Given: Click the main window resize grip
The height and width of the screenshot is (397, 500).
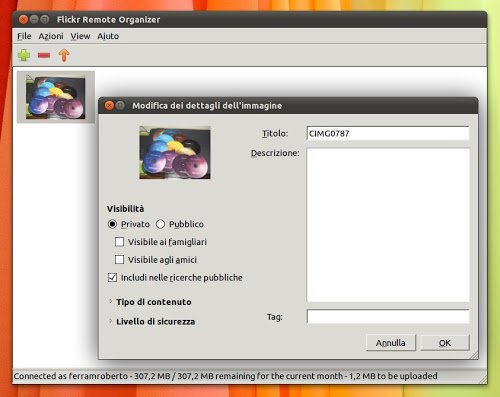Looking at the screenshot, I should [x=482, y=379].
